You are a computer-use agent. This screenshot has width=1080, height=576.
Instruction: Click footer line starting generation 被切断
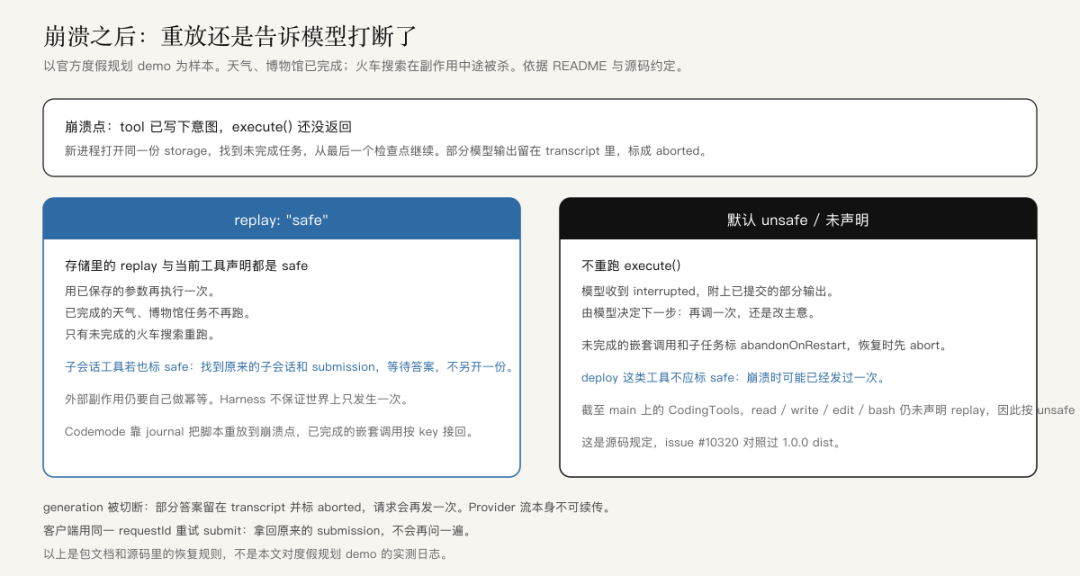[327, 507]
